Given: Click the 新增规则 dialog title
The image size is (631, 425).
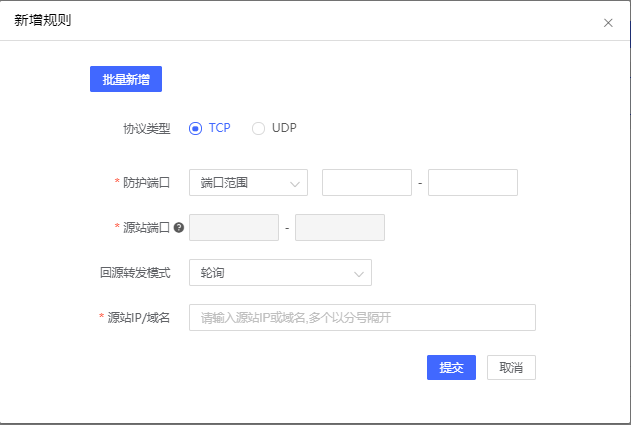Looking at the screenshot, I should (43, 20).
